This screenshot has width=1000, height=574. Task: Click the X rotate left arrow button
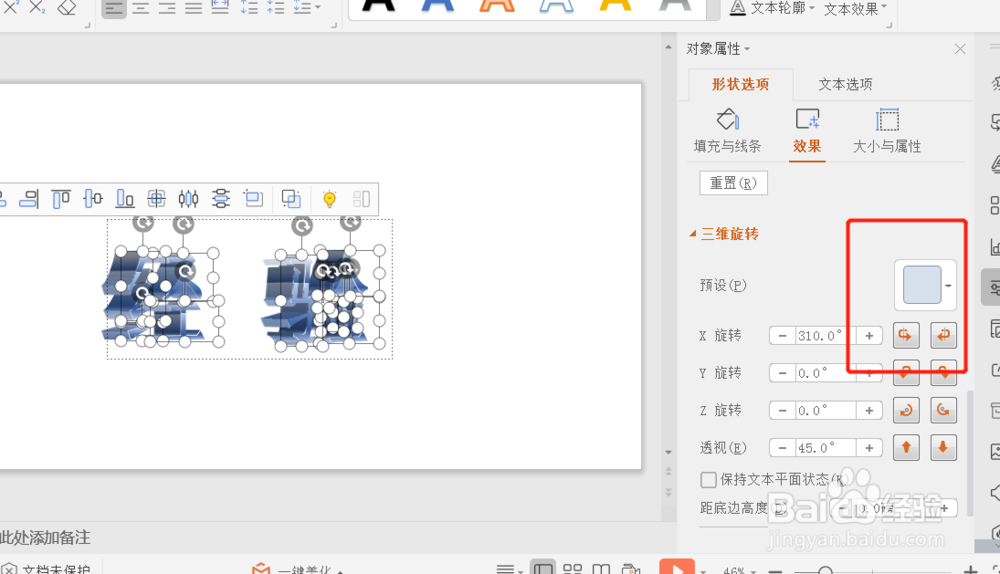point(906,335)
